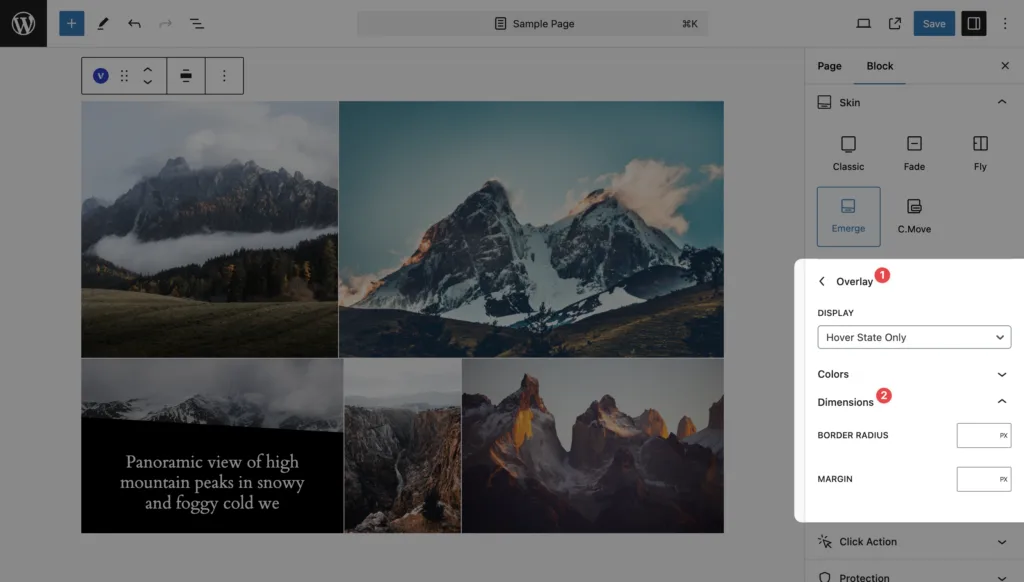Open the Document Overview list view
1024x582 pixels.
pyautogui.click(x=197, y=24)
